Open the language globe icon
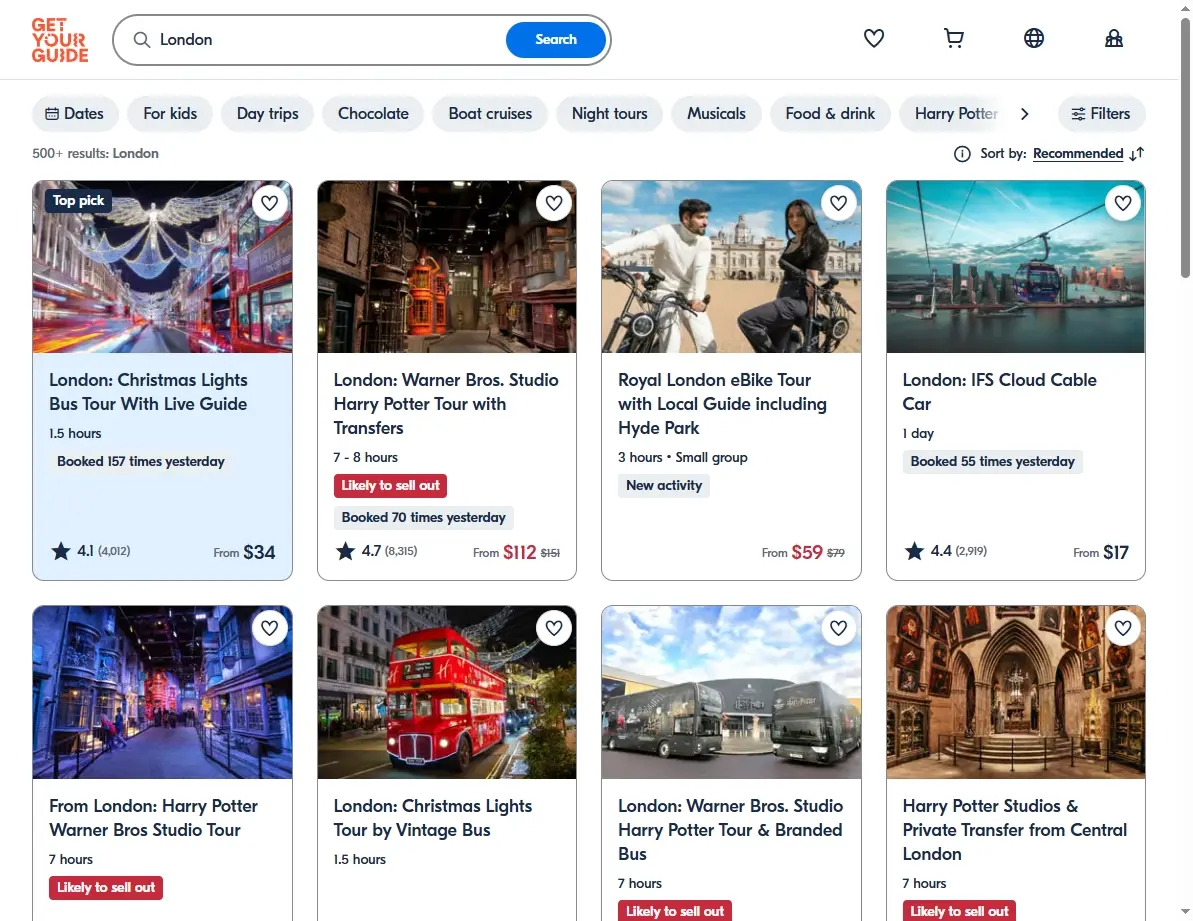The width and height of the screenshot is (1193, 921). [x=1033, y=38]
